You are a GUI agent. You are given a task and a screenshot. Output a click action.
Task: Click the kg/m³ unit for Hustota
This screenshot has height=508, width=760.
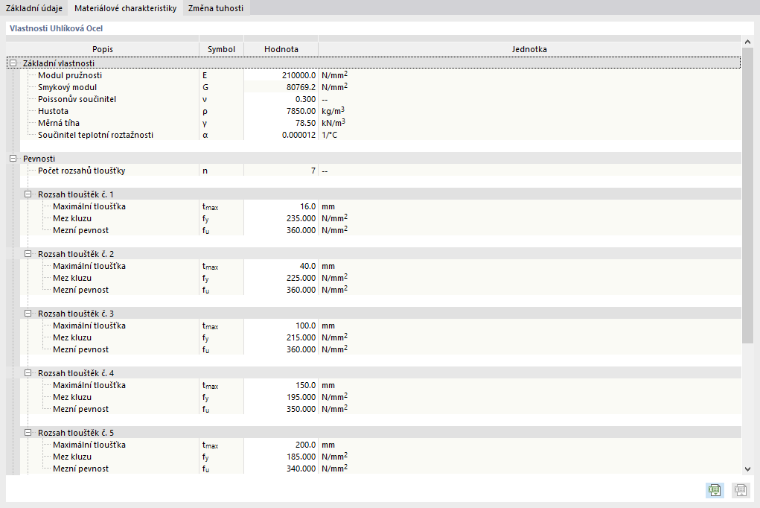333,111
